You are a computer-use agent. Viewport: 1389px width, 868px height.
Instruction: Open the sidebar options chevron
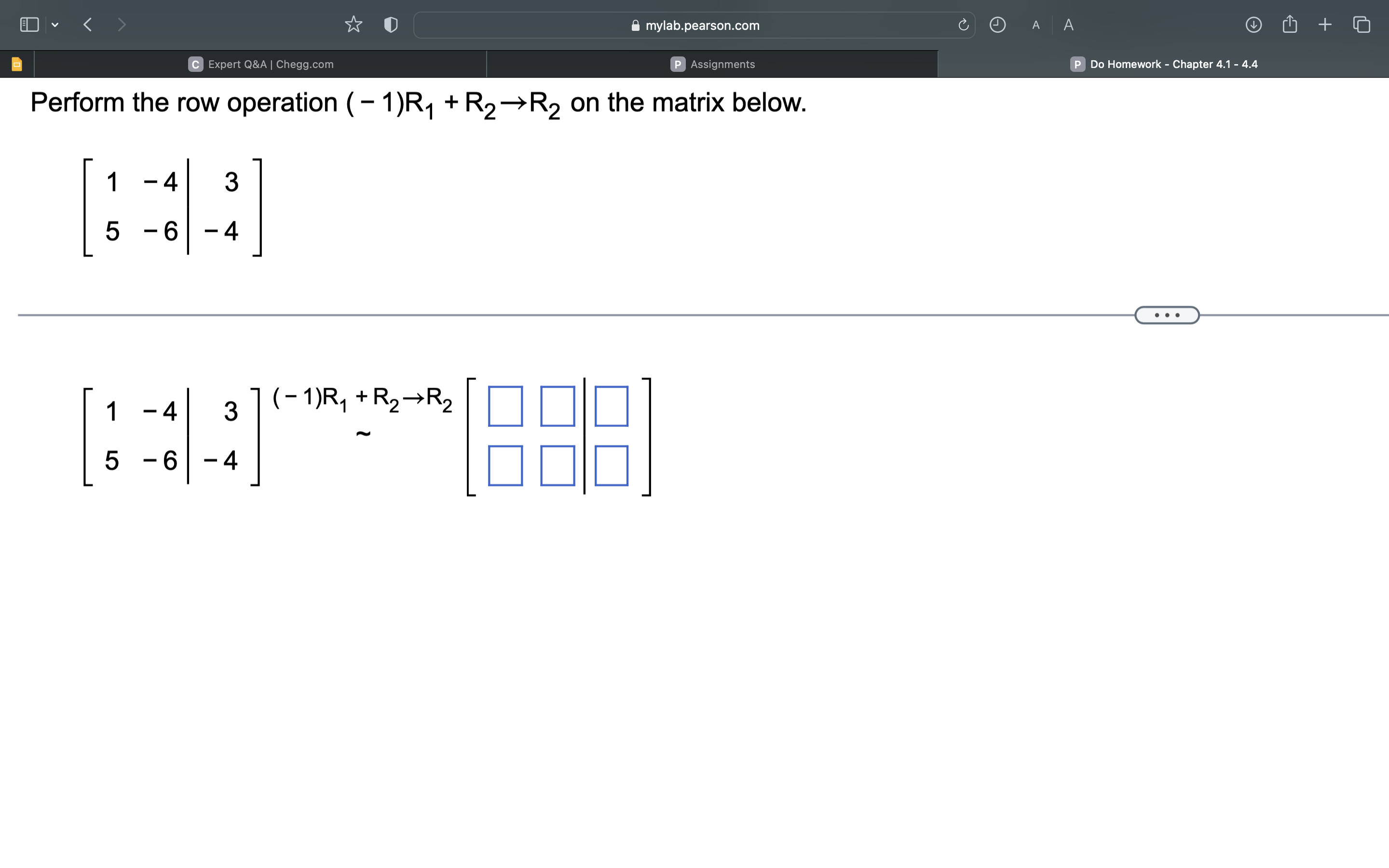(55, 24)
